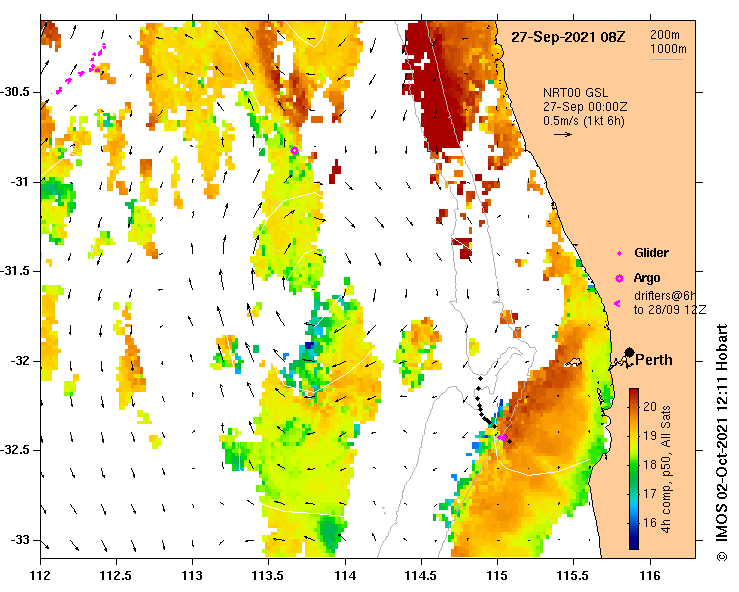Click the color scale value 16
This screenshot has height=592, width=739.
tap(650, 523)
